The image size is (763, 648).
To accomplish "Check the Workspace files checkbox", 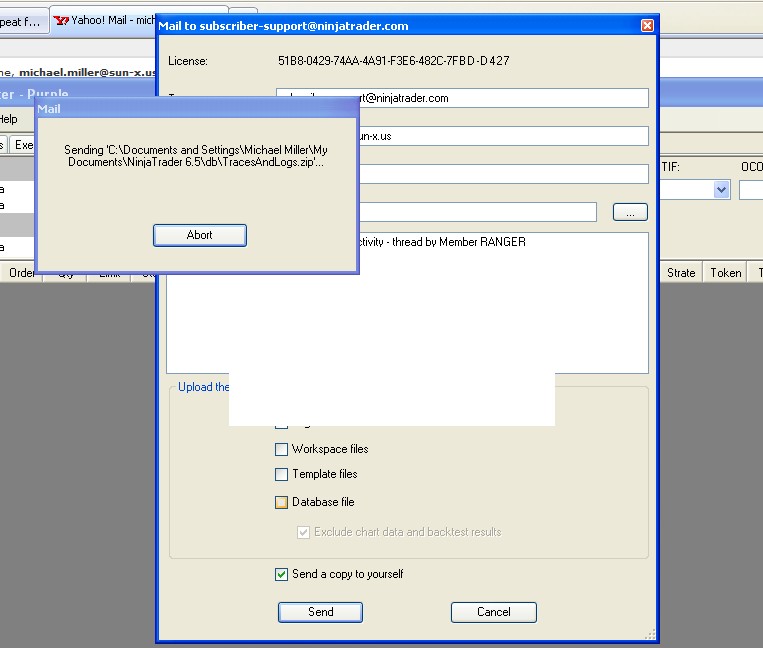I will [x=281, y=449].
